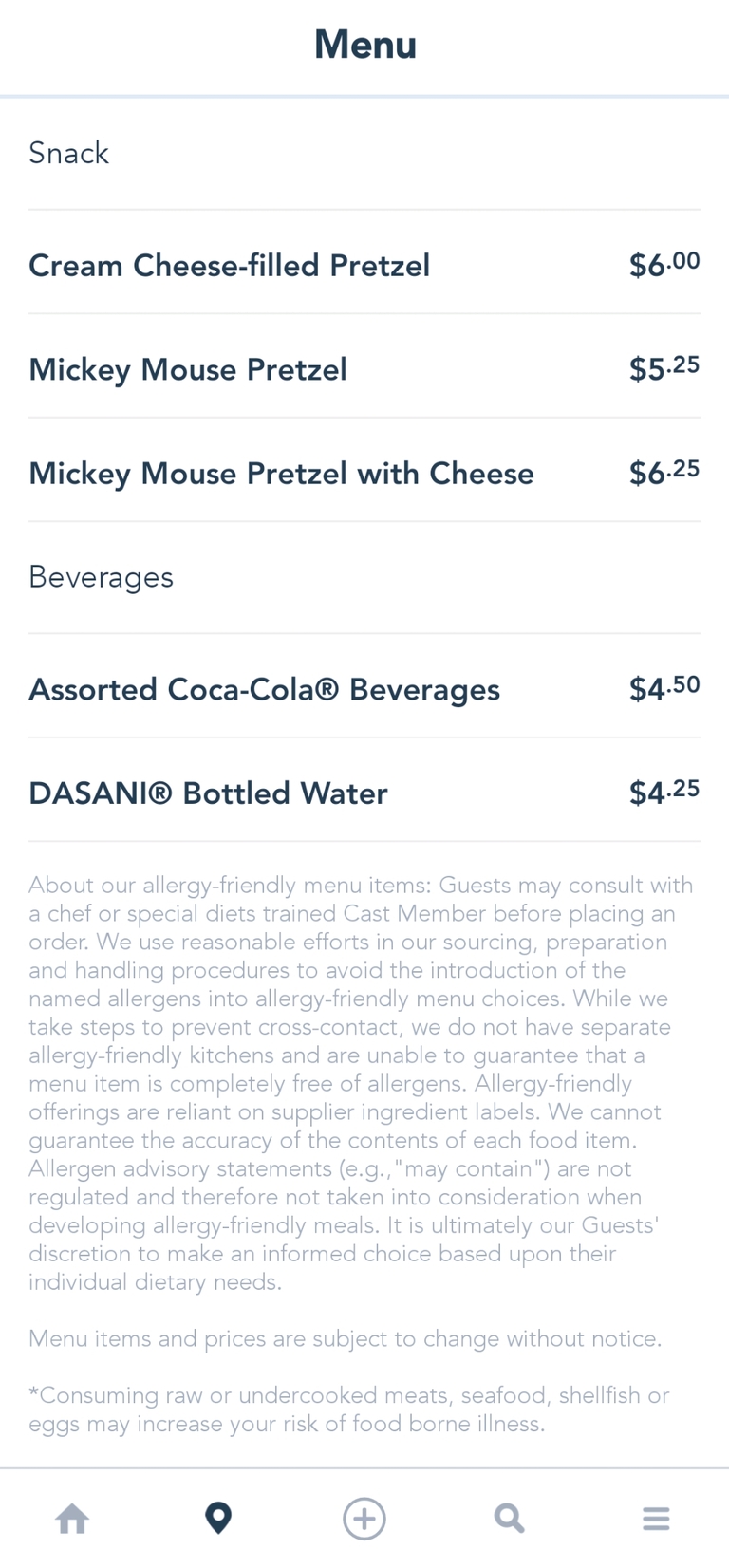
Task: Tap the $4.50 beverage price
Action: pos(664,688)
